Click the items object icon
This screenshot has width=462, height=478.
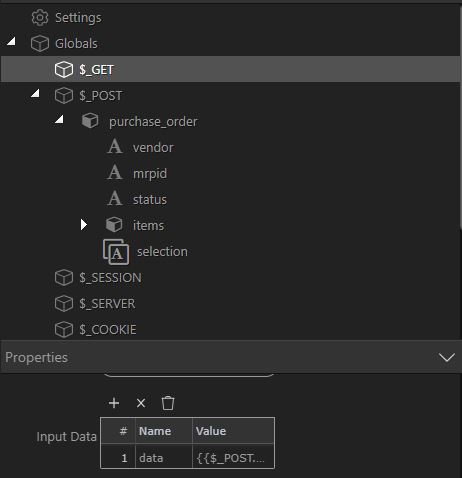coord(114,225)
